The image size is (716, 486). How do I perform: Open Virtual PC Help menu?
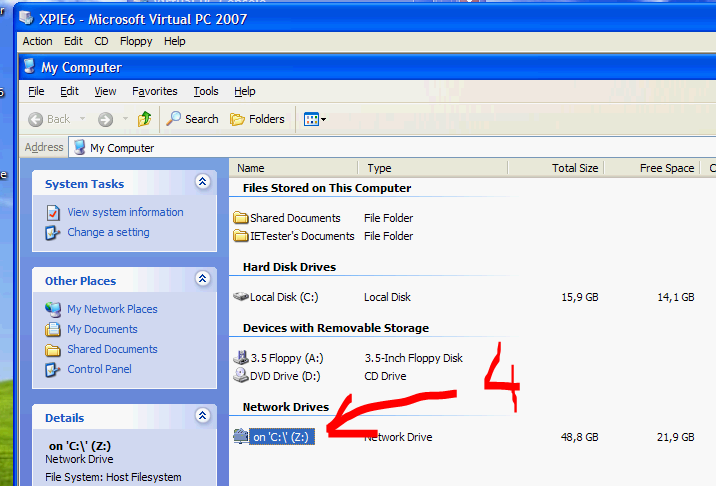tap(174, 41)
